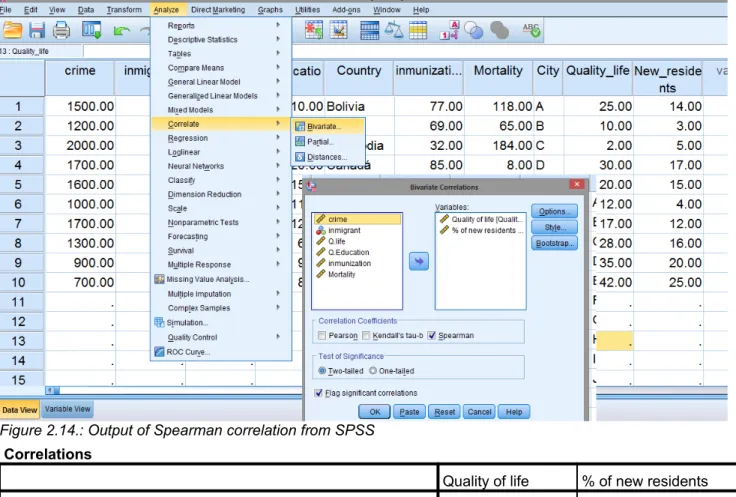The height and width of the screenshot is (497, 736).
Task: Click the crime column header
Action: [x=80, y=77]
